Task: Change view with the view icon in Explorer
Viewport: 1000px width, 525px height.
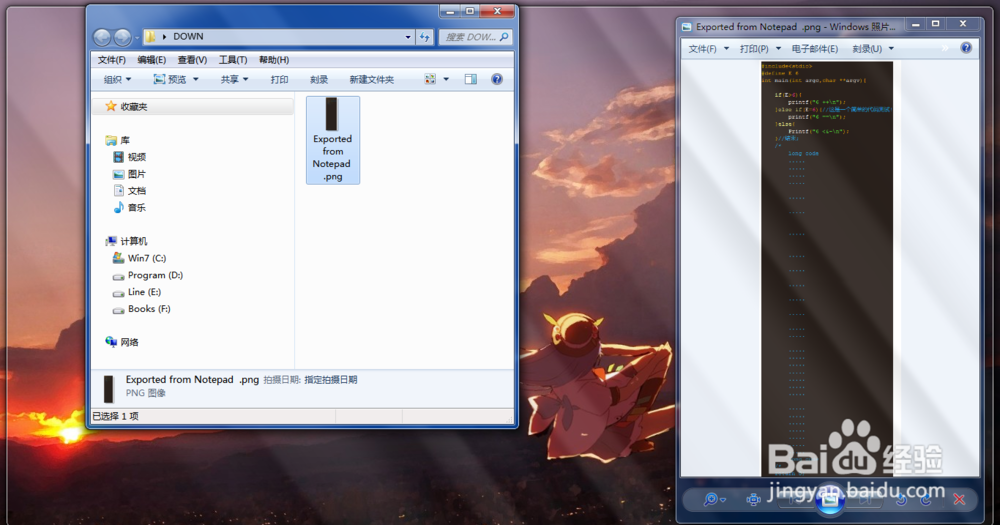Action: pyautogui.click(x=430, y=79)
